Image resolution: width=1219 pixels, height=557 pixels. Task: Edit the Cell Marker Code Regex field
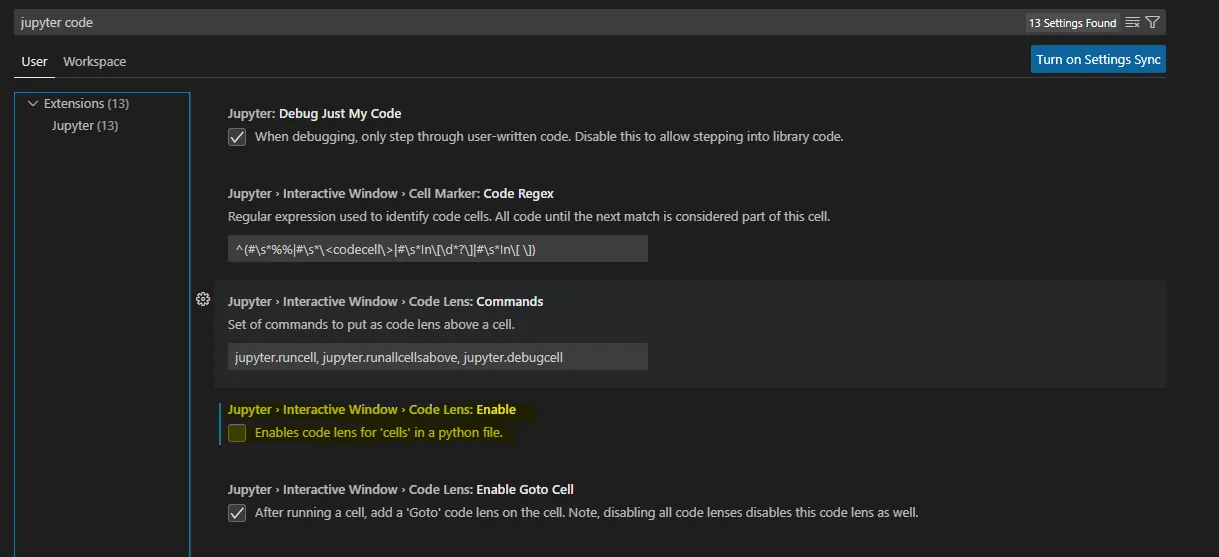coord(438,249)
